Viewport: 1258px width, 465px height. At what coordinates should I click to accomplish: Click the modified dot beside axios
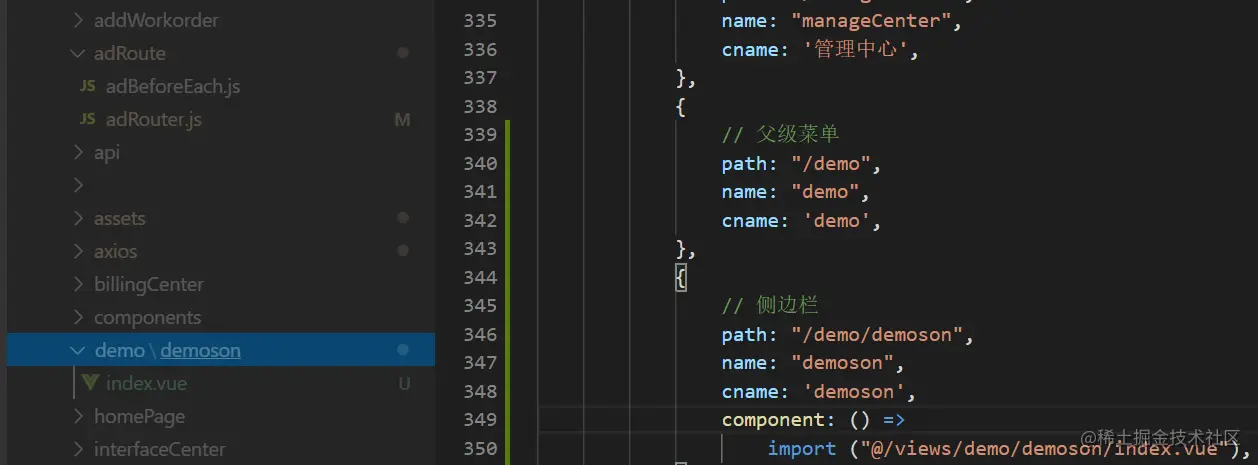point(403,251)
